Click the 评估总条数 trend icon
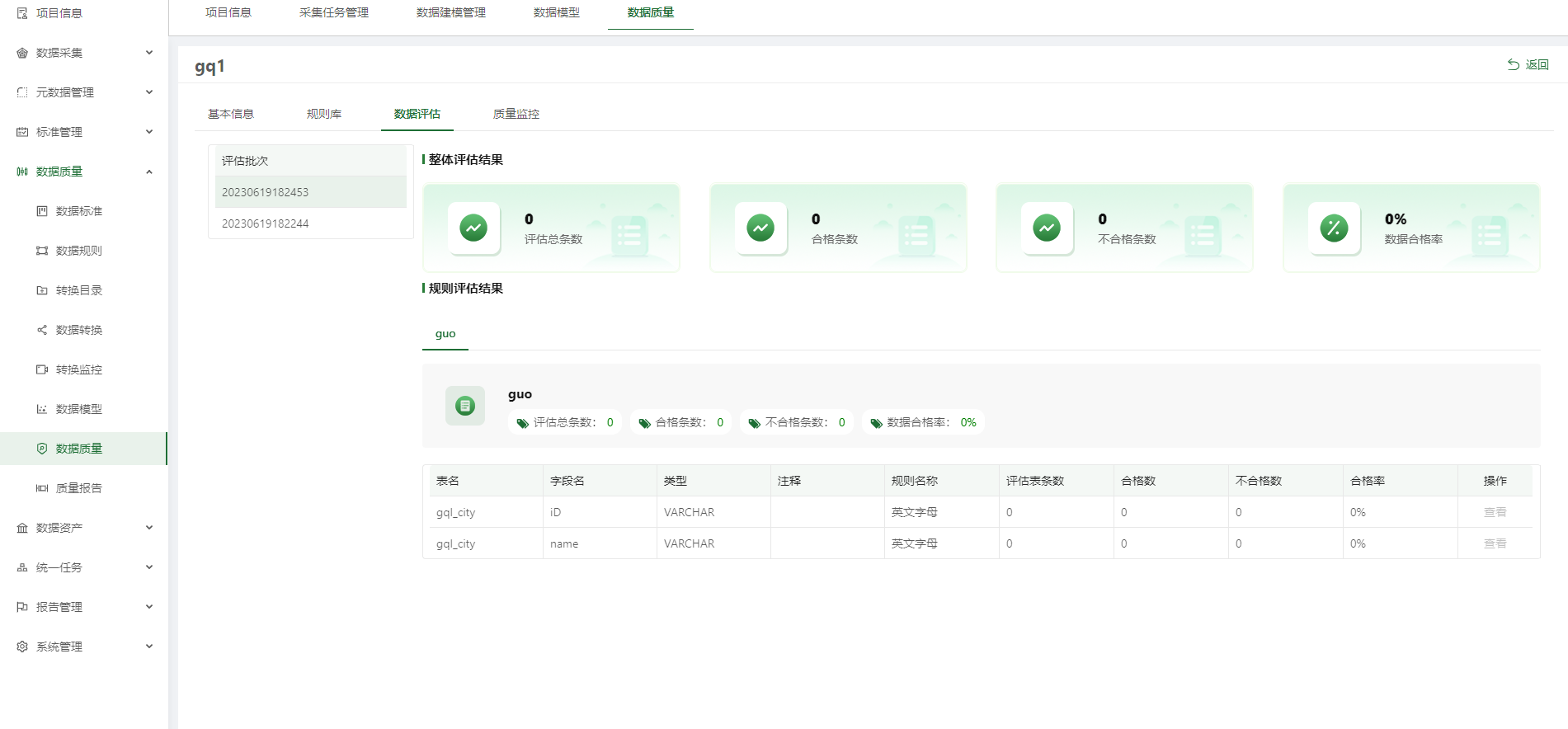1568x729 pixels. pos(473,228)
